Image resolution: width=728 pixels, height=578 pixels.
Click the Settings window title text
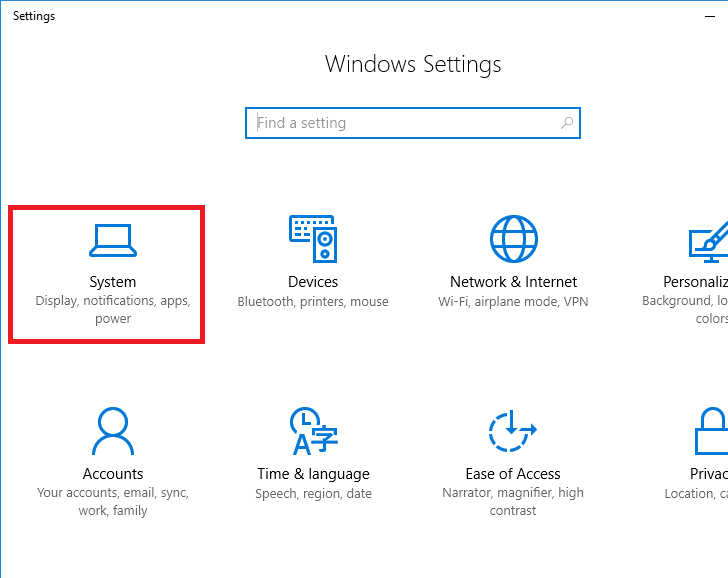(34, 16)
